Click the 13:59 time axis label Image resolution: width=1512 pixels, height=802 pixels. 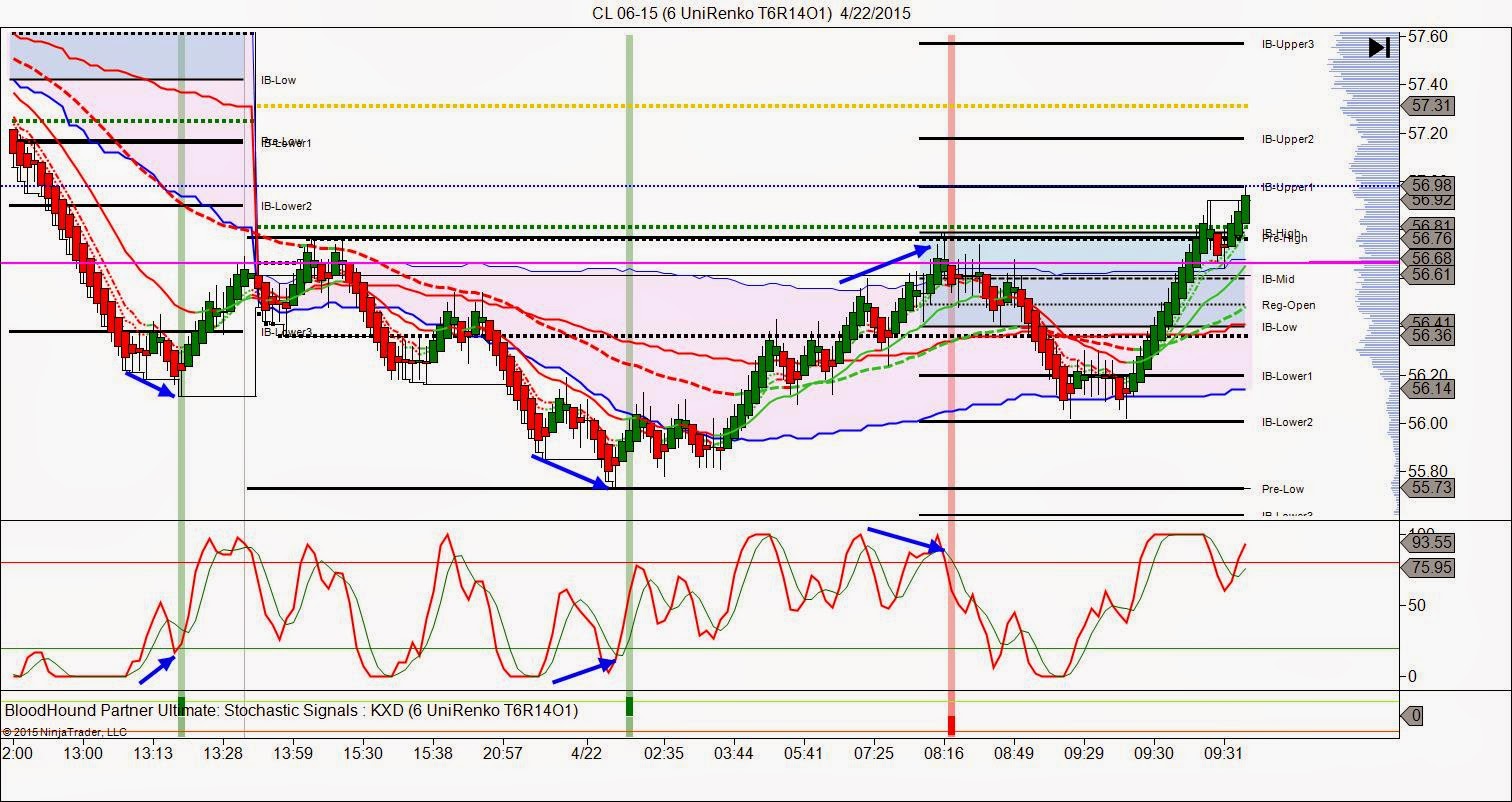[x=294, y=753]
